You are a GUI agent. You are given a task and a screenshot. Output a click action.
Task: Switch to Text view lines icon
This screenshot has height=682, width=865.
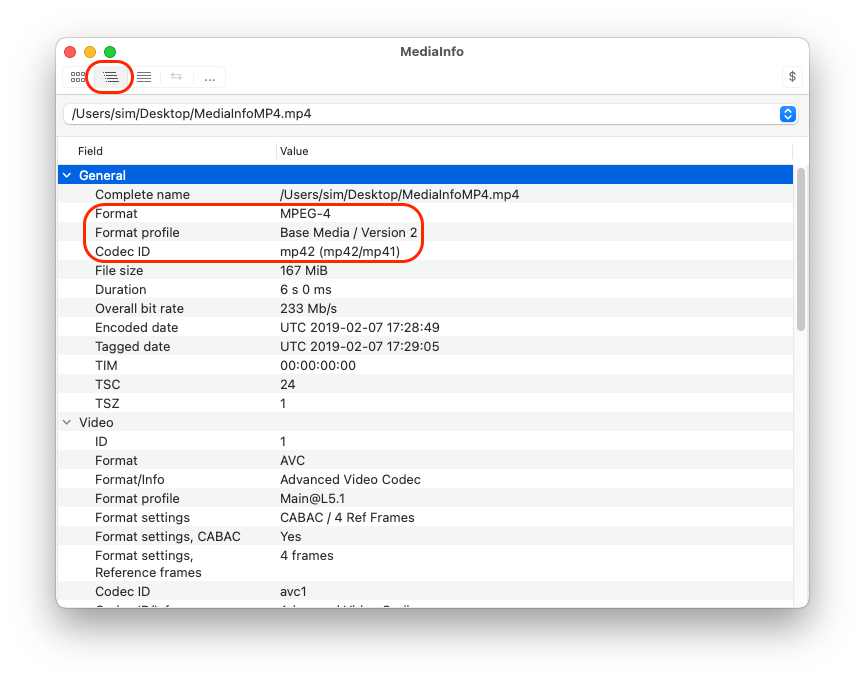tap(144, 77)
